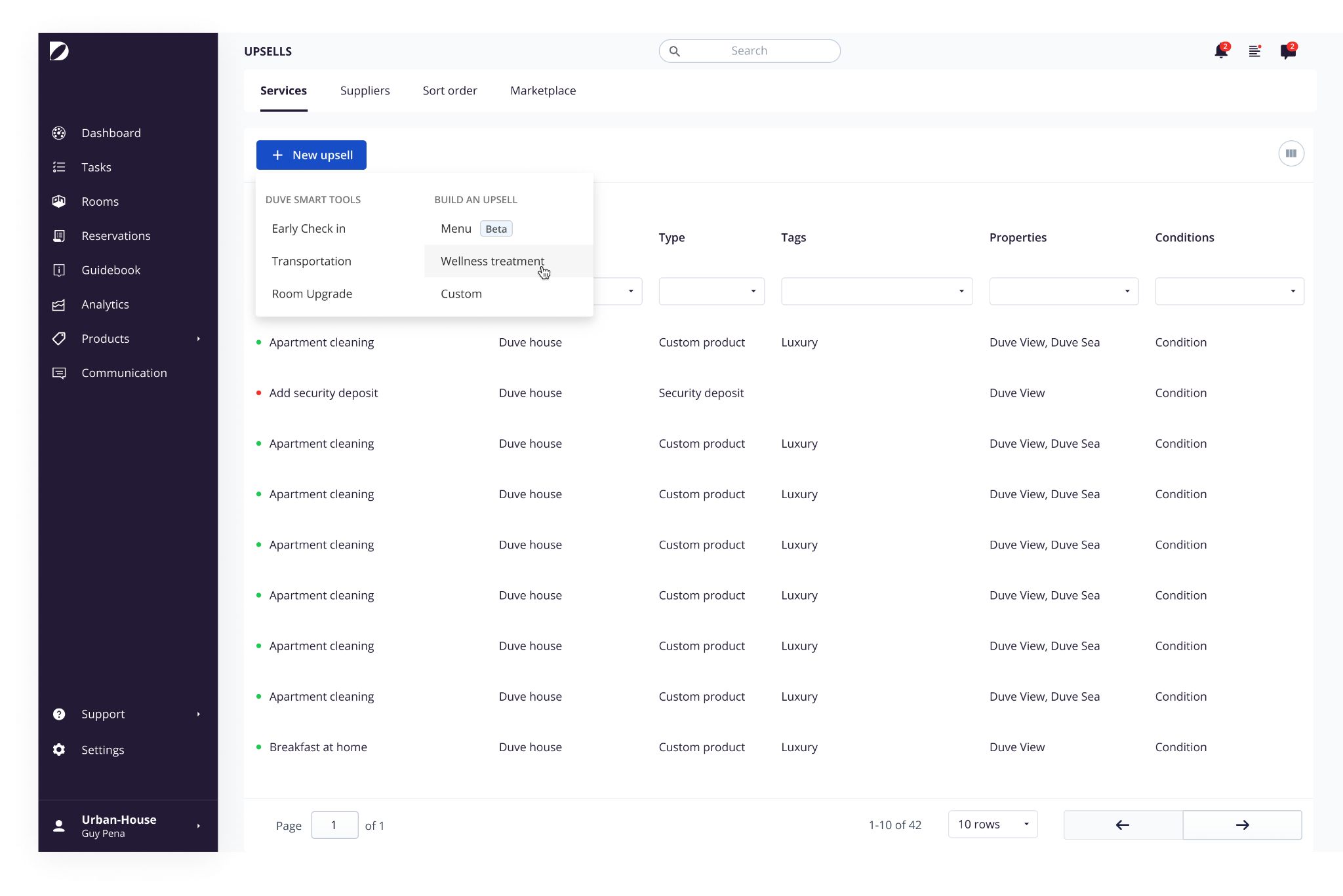Click the search magnifier icon
Viewport: 1343px width, 896px height.
pyautogui.click(x=674, y=51)
